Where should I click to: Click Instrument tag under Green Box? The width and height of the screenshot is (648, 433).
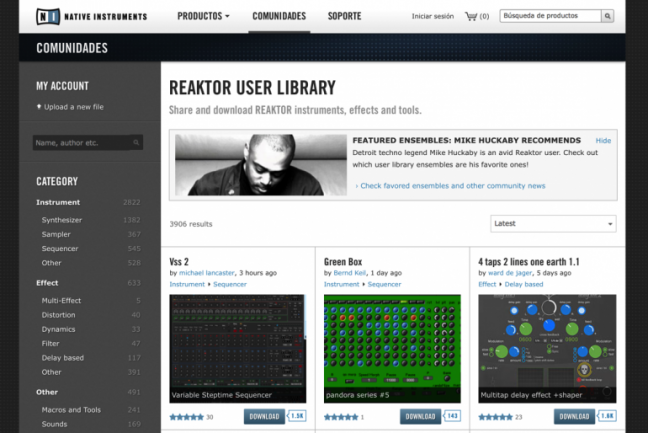click(x=342, y=284)
